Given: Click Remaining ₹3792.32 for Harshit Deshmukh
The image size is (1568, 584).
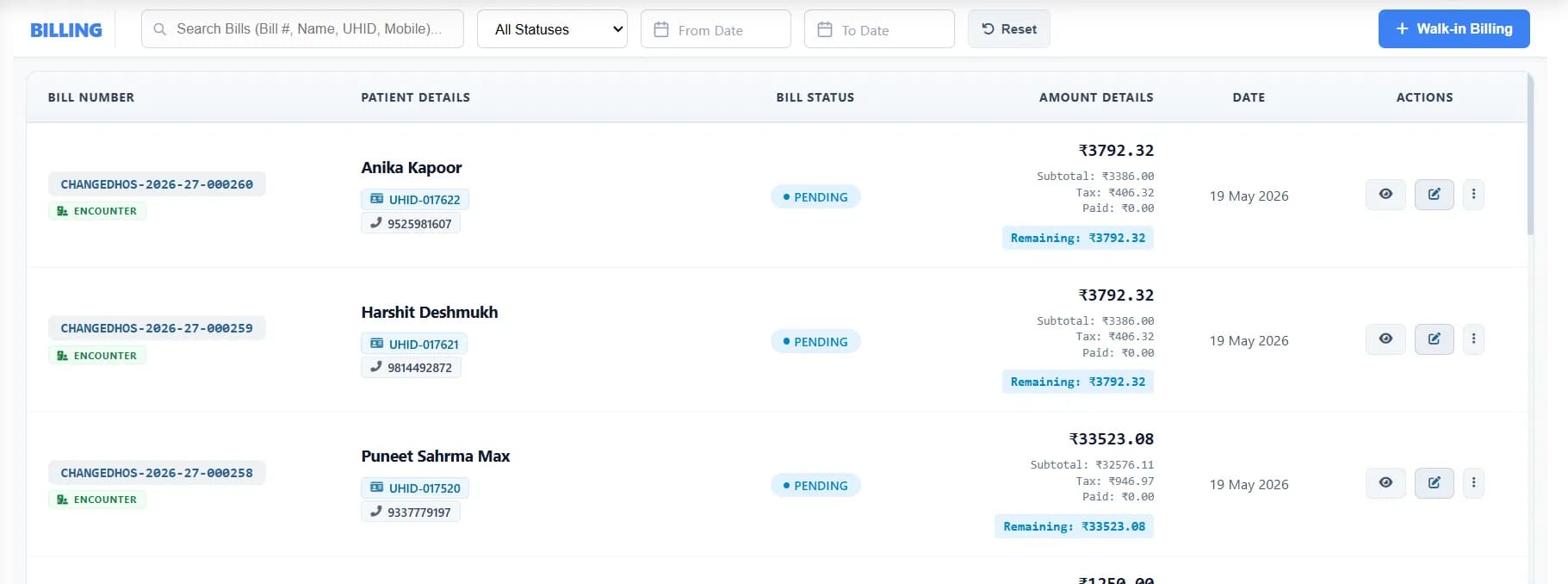Looking at the screenshot, I should [1078, 382].
